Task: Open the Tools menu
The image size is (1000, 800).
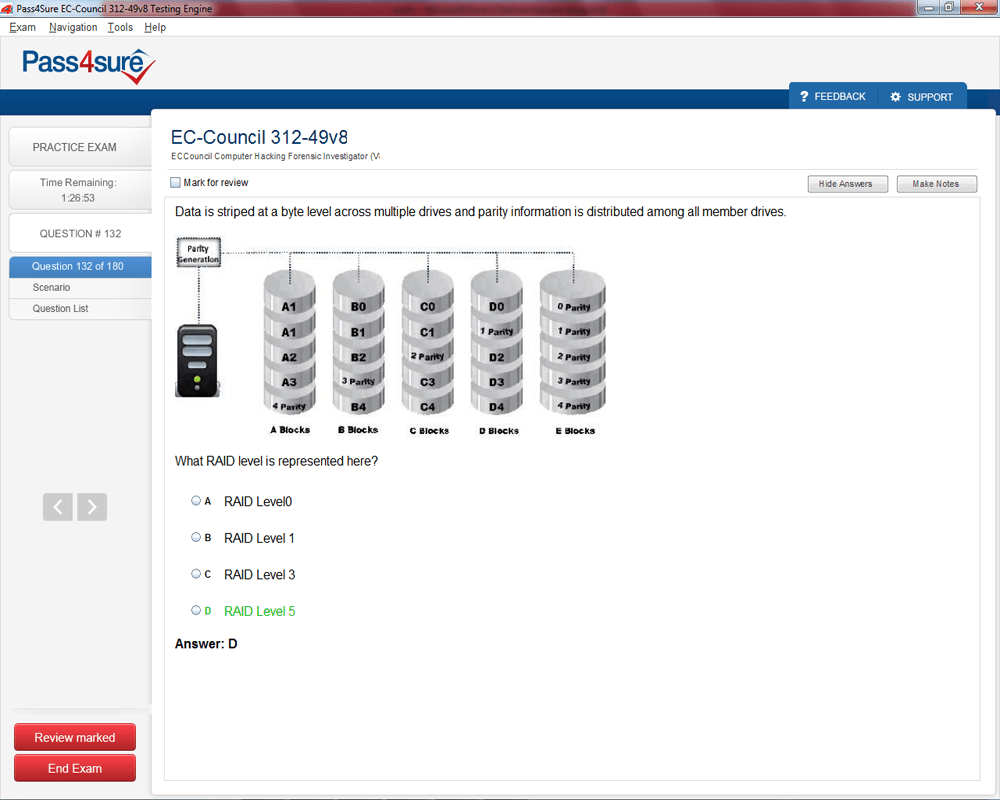Action: point(120,27)
